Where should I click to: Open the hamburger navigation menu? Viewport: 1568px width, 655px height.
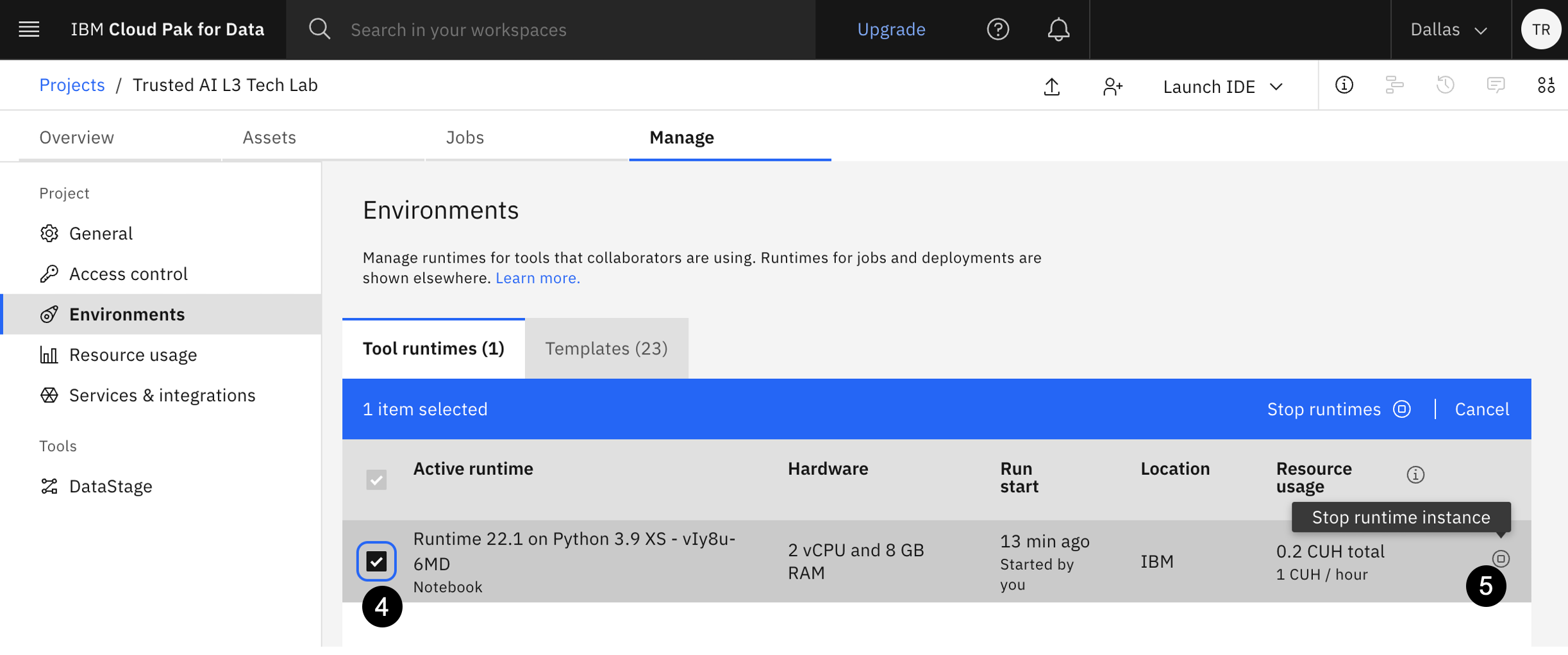(x=29, y=29)
